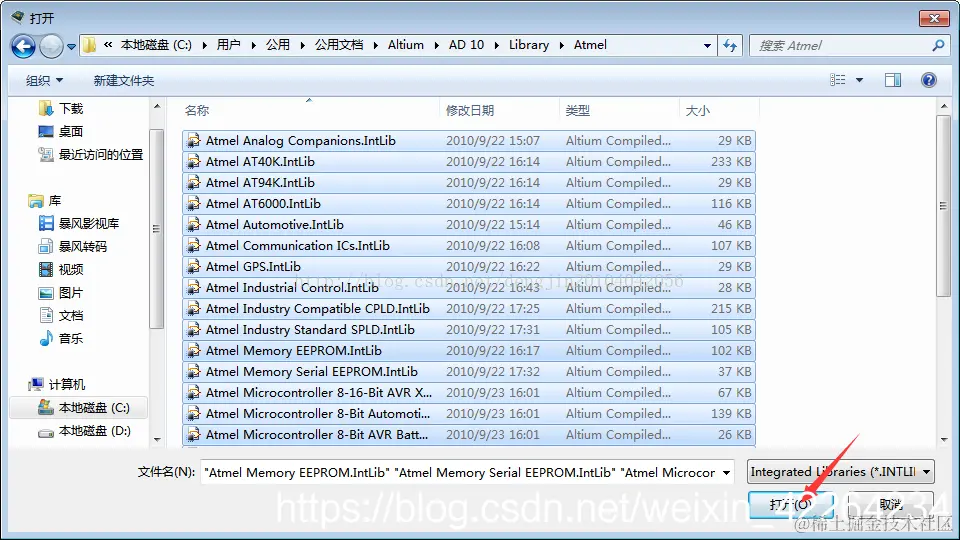The height and width of the screenshot is (540, 960).
Task: Select Atmel Analog Companions.IntLib file
Action: pos(468,141)
